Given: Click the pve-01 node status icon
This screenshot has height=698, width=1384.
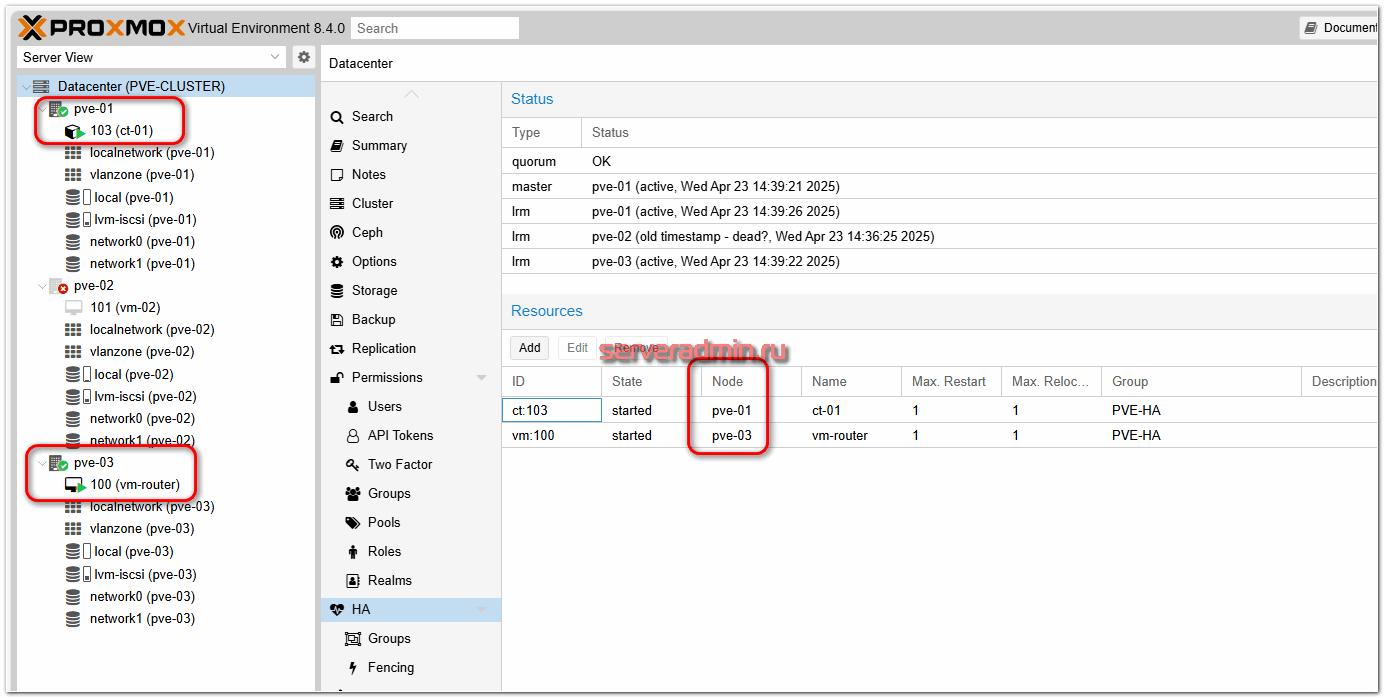Looking at the screenshot, I should point(58,109).
